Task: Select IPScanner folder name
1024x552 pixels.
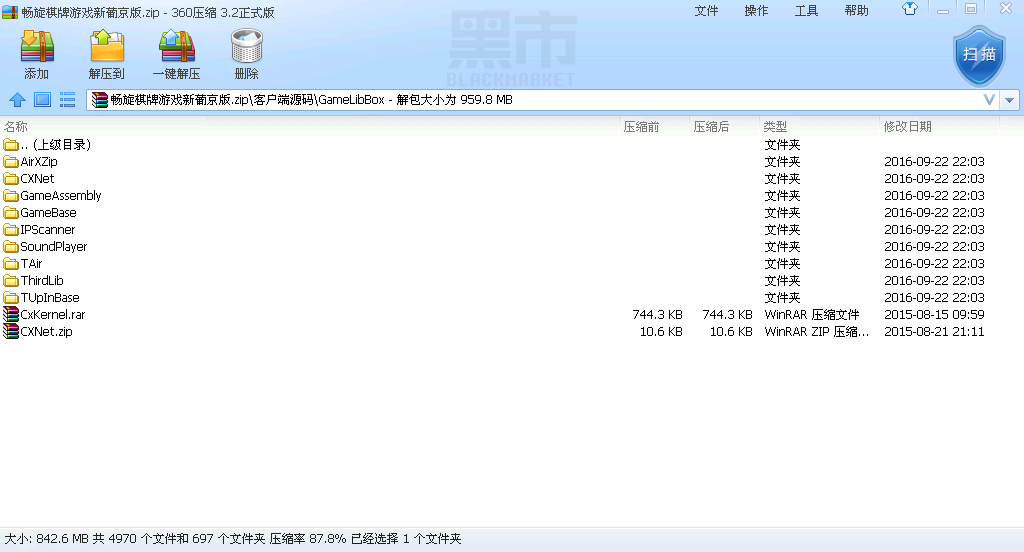Action: [x=48, y=229]
